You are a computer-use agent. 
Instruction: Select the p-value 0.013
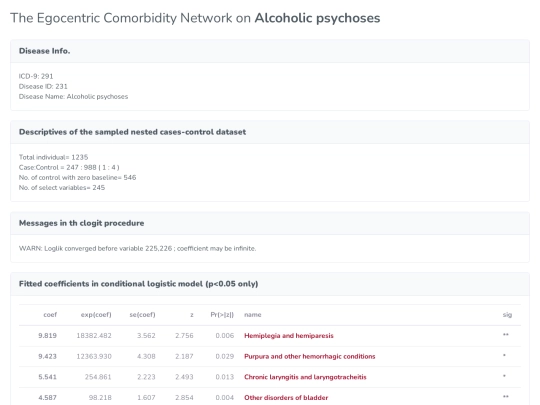tap(225, 377)
